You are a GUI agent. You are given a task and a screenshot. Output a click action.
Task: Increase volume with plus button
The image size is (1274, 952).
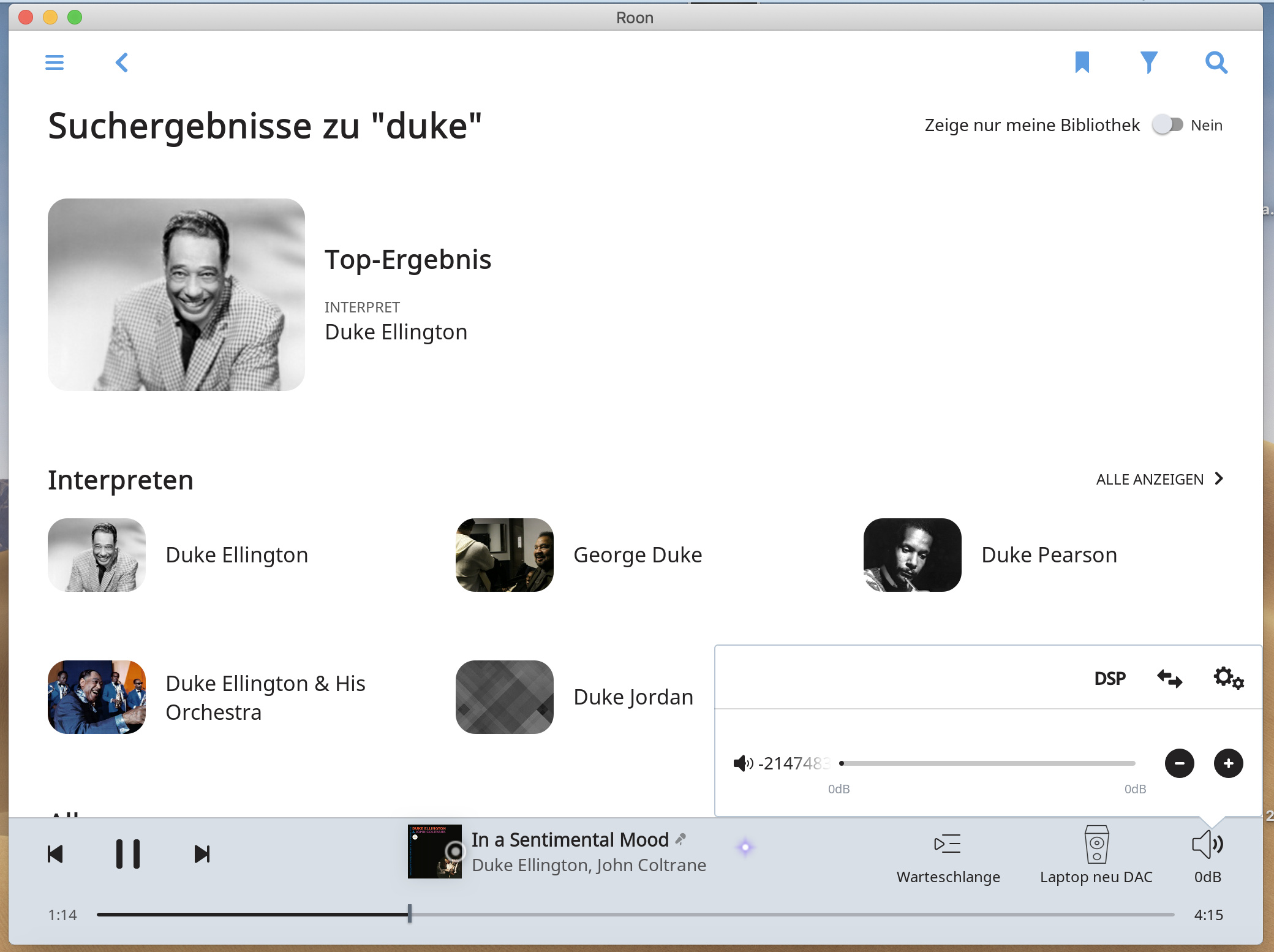tap(1229, 763)
